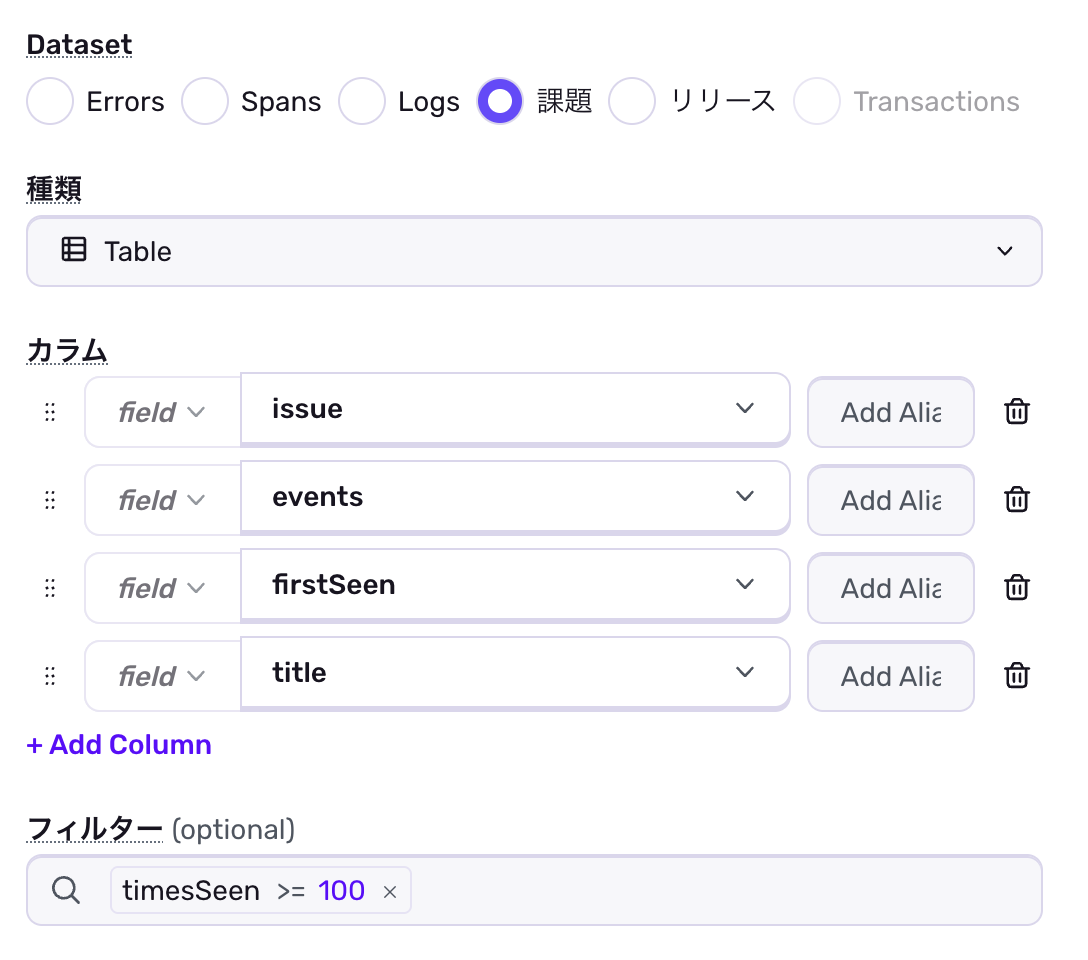This screenshot has width=1088, height=960.
Task: Edit the 100 value in filter
Action: coord(342,890)
